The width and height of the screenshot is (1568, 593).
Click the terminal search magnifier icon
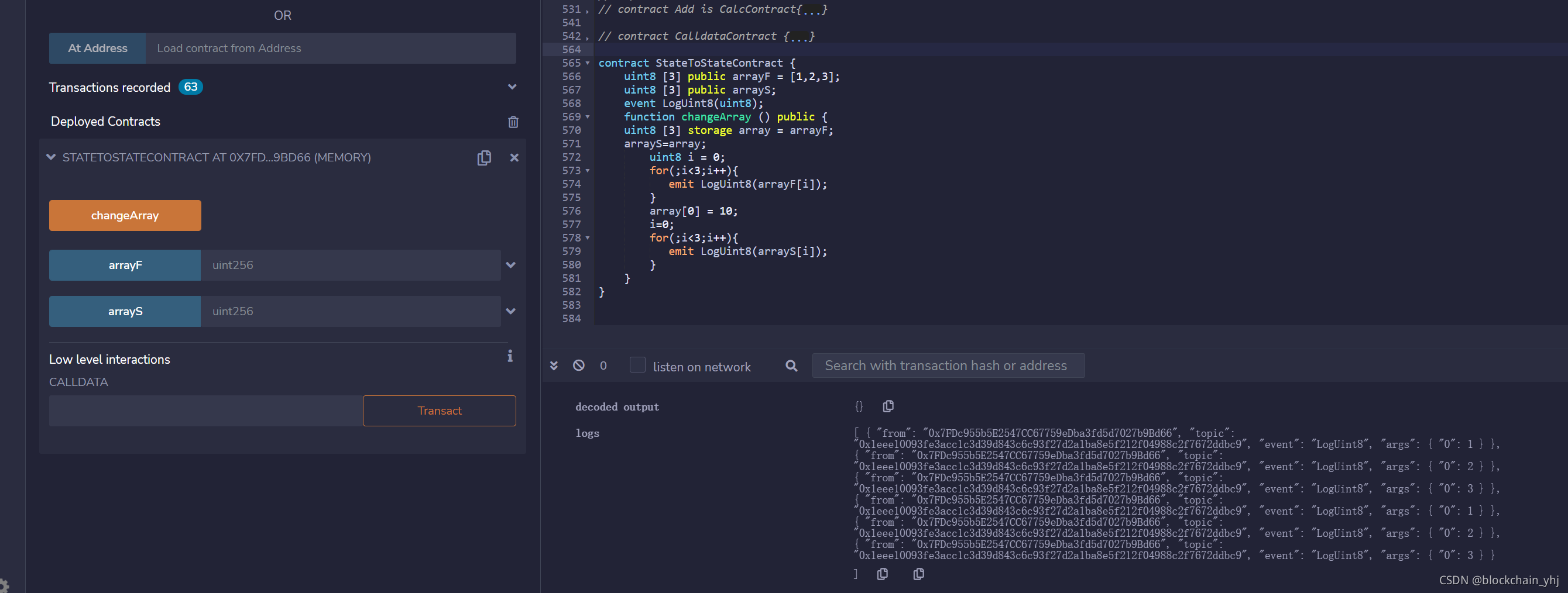[x=791, y=366]
